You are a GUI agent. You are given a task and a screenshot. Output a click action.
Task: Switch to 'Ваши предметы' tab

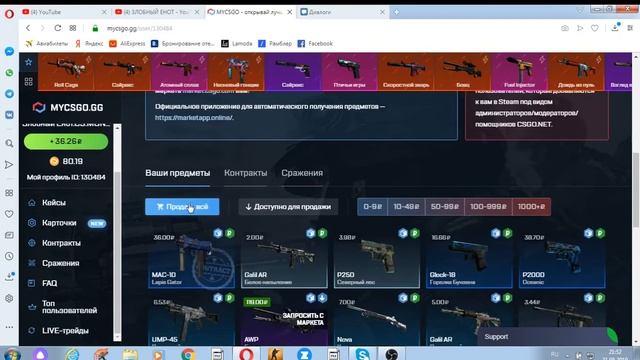click(x=178, y=173)
